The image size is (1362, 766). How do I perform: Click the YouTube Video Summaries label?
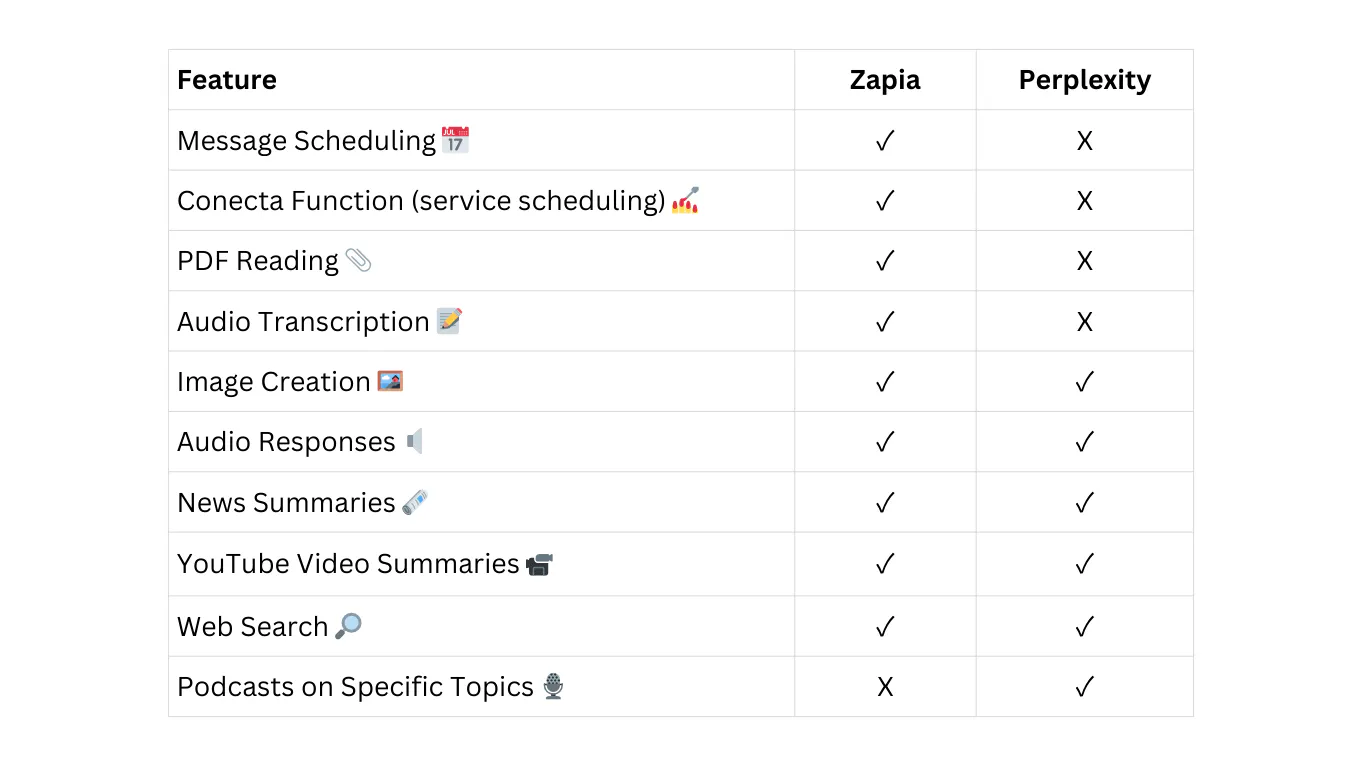(x=348, y=564)
